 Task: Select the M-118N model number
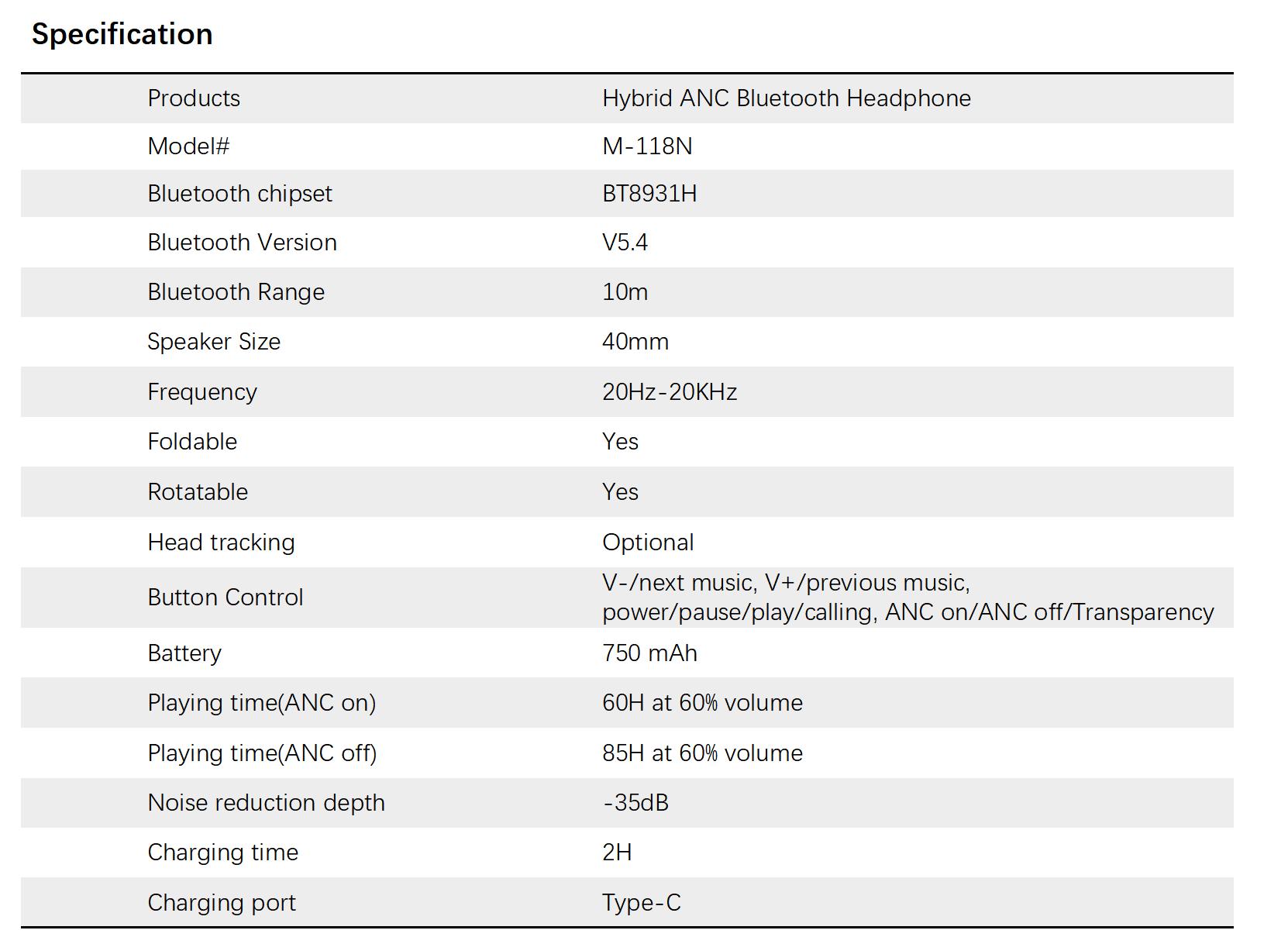pos(647,146)
